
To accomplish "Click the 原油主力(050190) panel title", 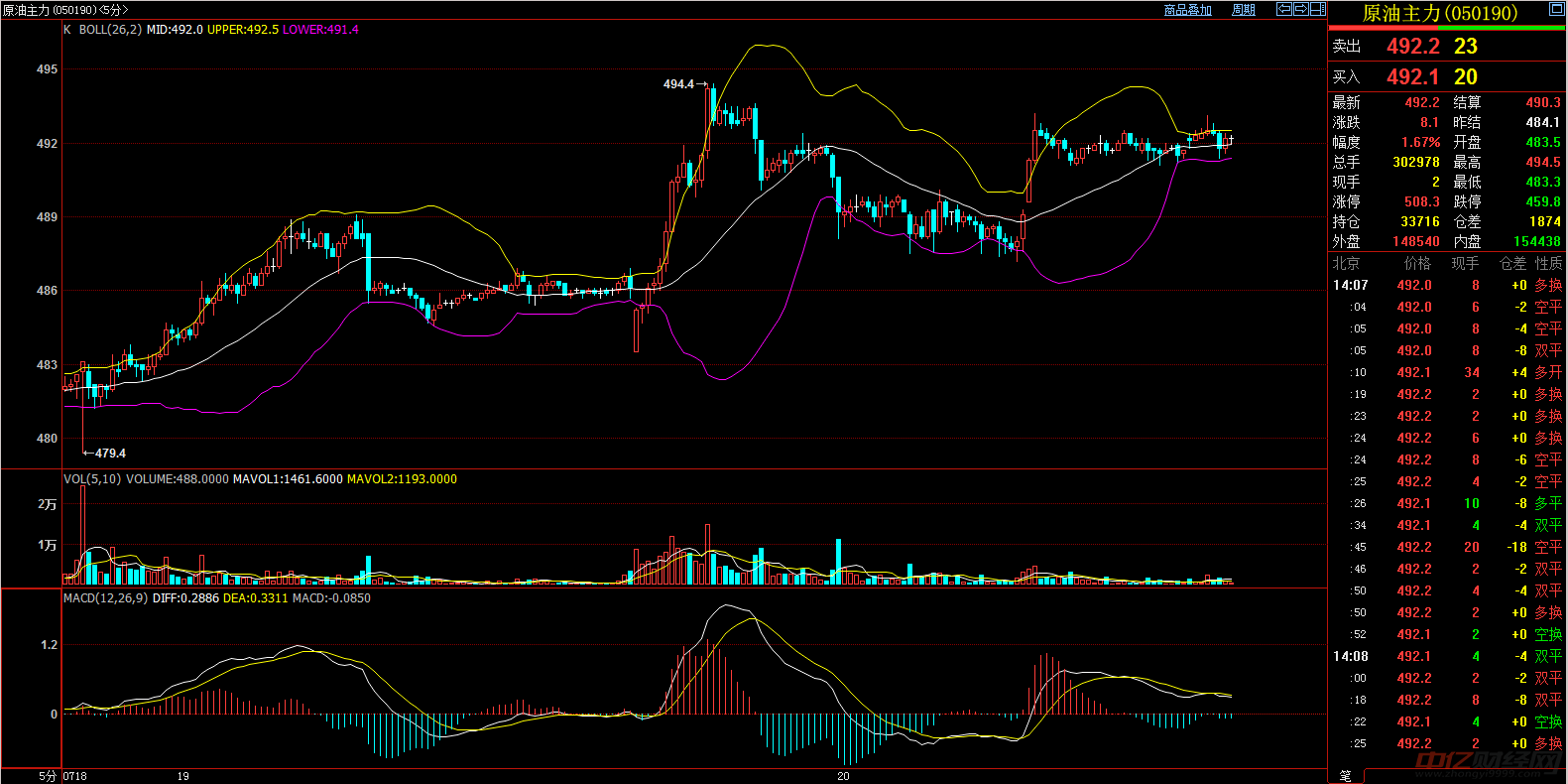I will [1439, 13].
